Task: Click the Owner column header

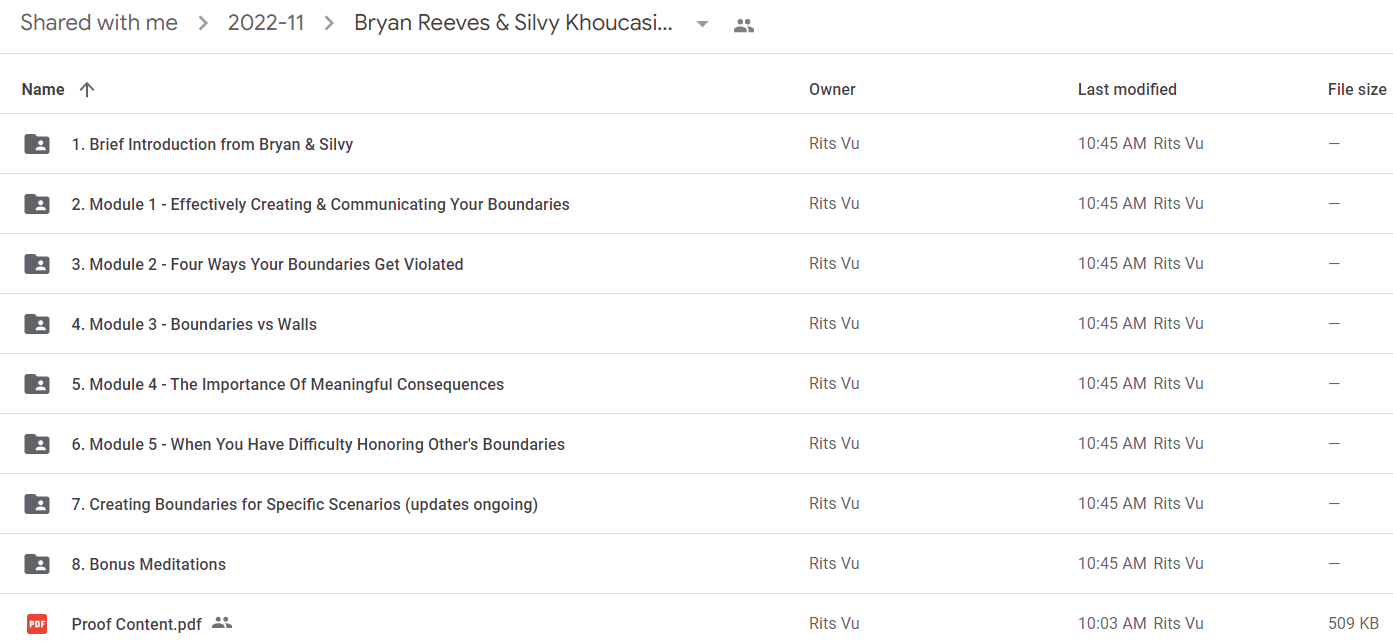Action: [x=832, y=89]
